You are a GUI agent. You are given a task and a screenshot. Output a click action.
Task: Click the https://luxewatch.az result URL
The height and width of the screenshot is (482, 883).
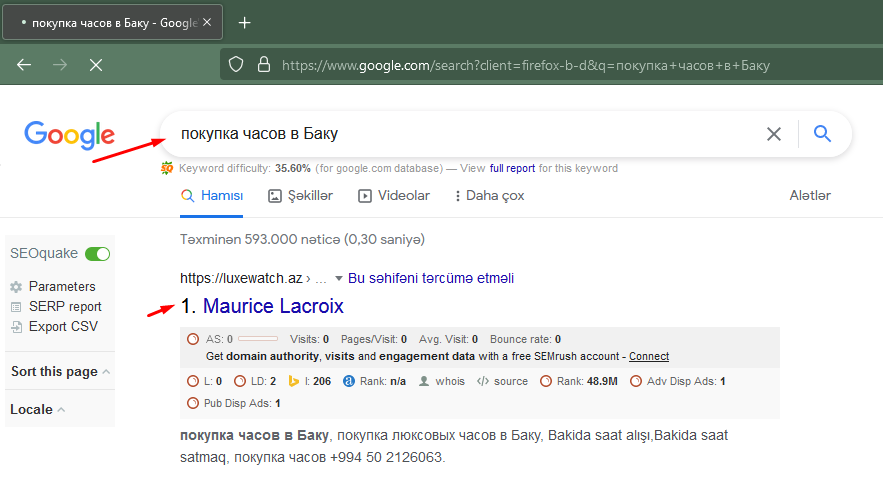(241, 278)
